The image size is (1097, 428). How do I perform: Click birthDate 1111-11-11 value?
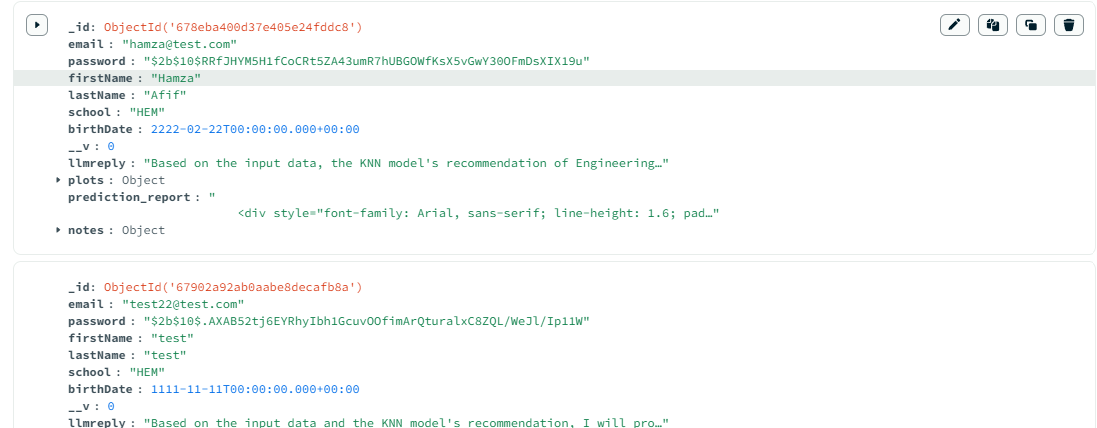(255, 389)
